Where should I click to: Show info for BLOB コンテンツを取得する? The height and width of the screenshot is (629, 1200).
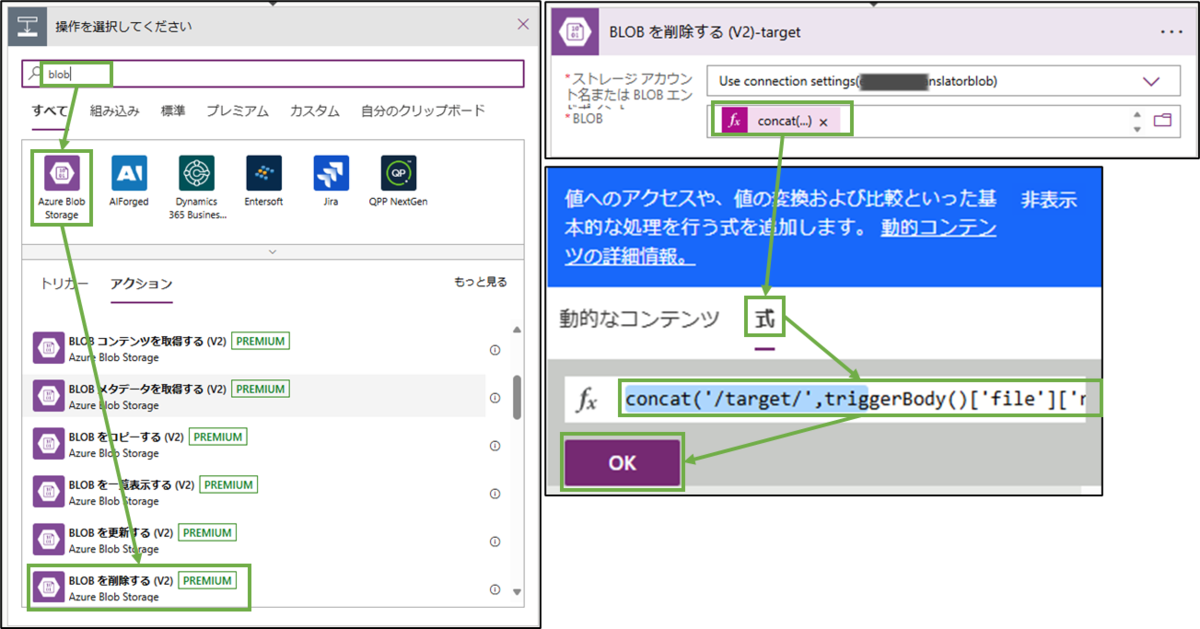[x=495, y=350]
